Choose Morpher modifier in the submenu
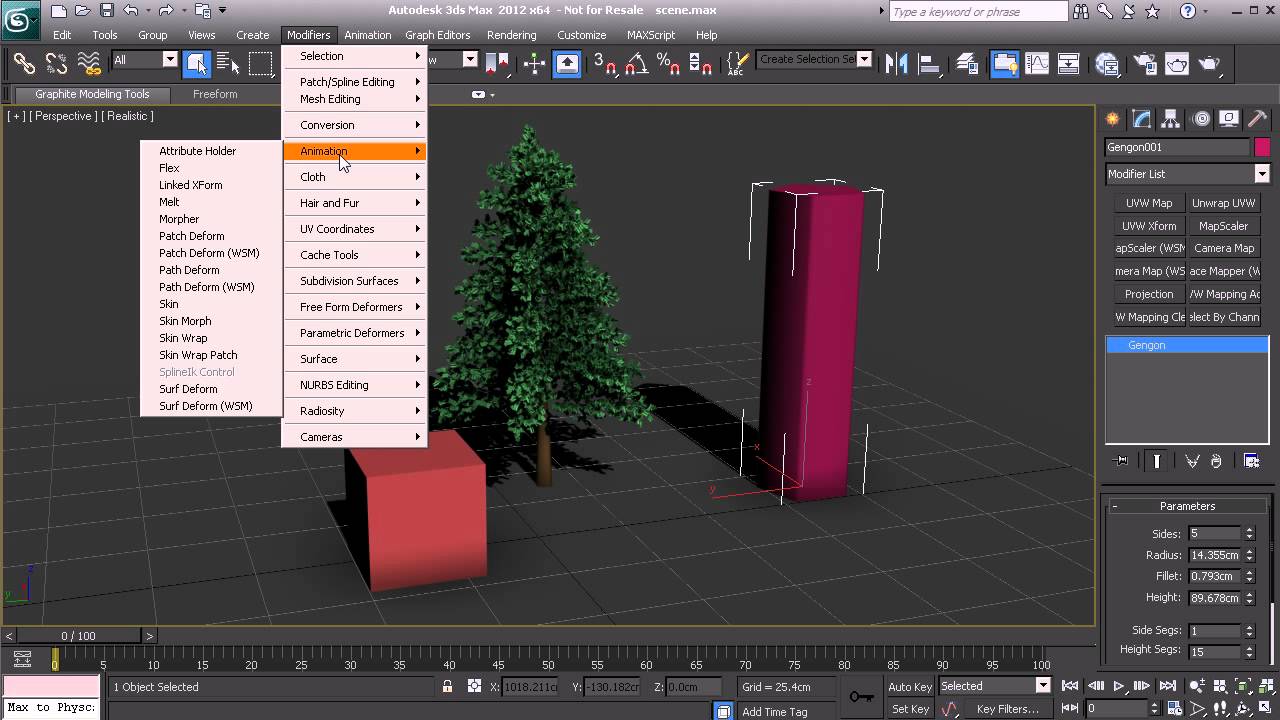 179,219
